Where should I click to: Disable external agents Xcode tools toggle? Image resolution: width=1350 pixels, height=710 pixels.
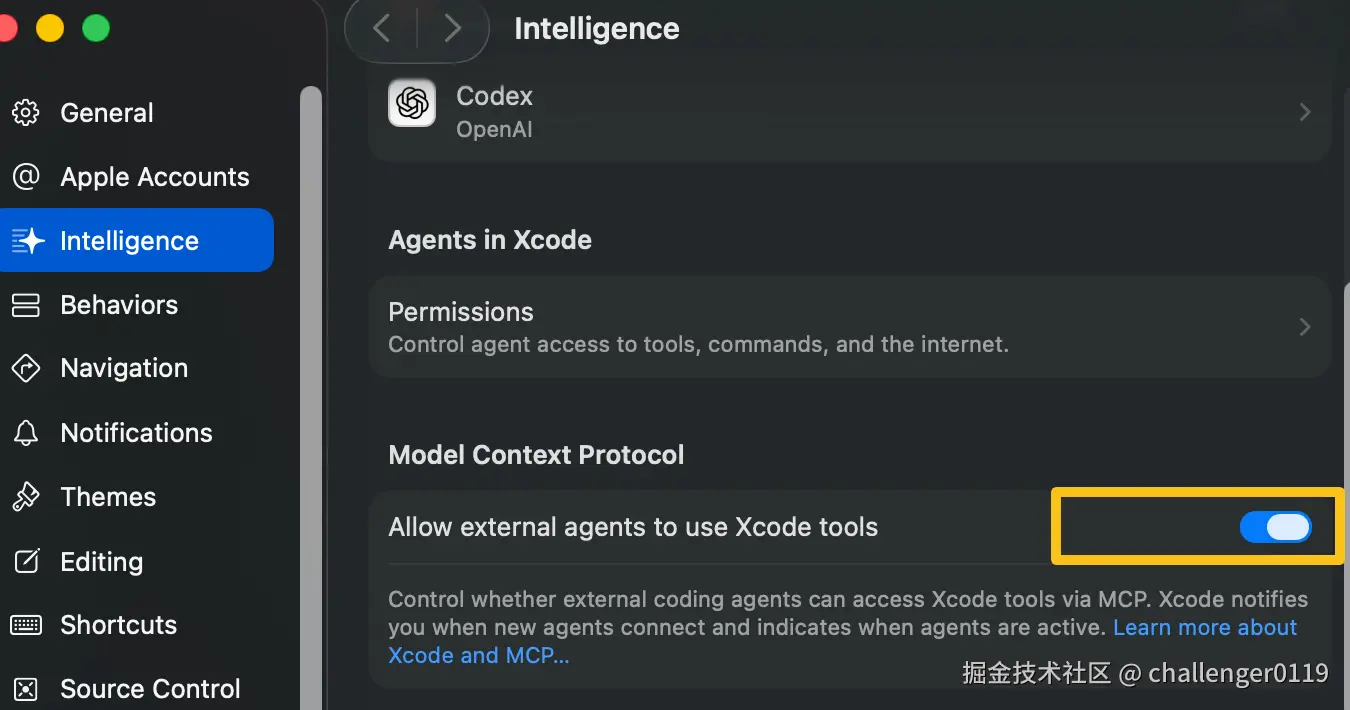(x=1275, y=527)
